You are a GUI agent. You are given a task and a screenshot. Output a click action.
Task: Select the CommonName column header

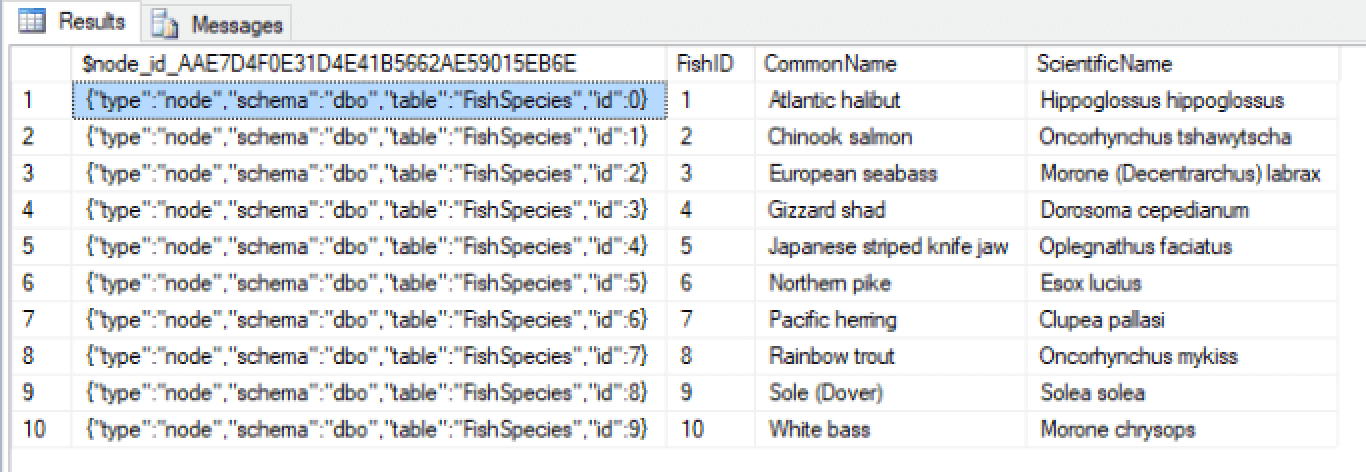pyautogui.click(x=890, y=64)
